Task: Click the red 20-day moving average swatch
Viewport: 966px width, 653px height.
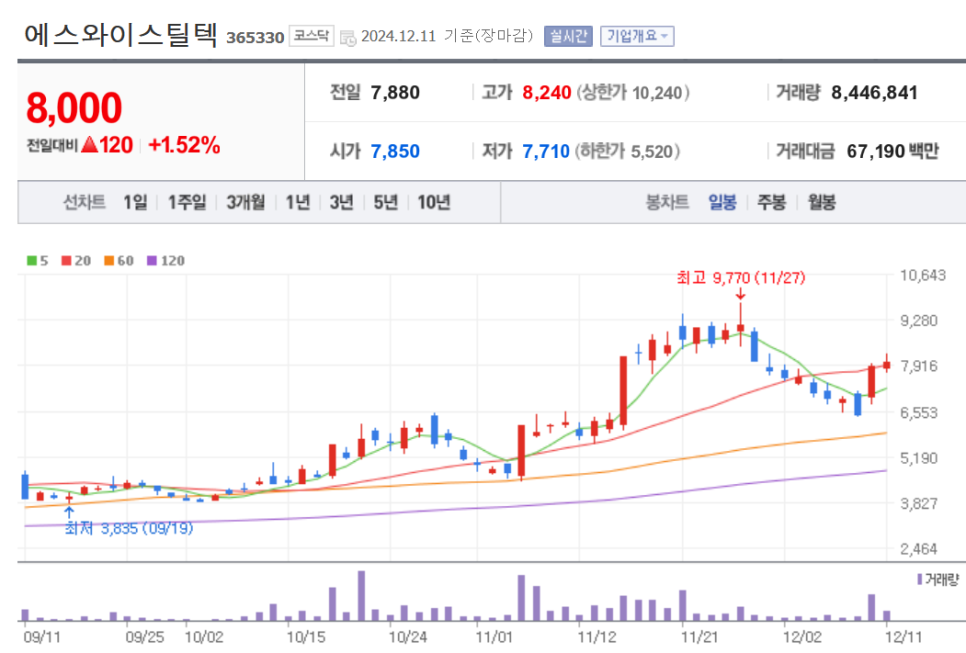Action: (x=67, y=261)
